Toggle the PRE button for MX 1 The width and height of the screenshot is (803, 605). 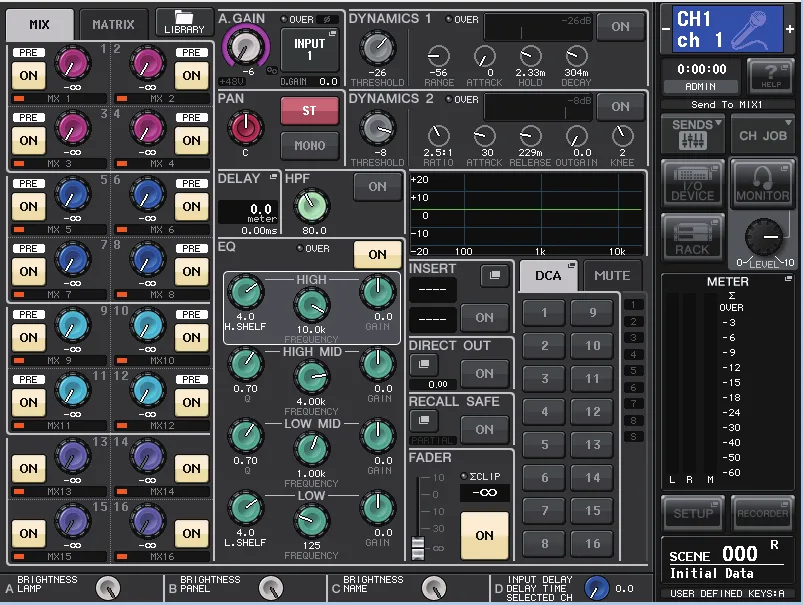pyautogui.click(x=28, y=52)
